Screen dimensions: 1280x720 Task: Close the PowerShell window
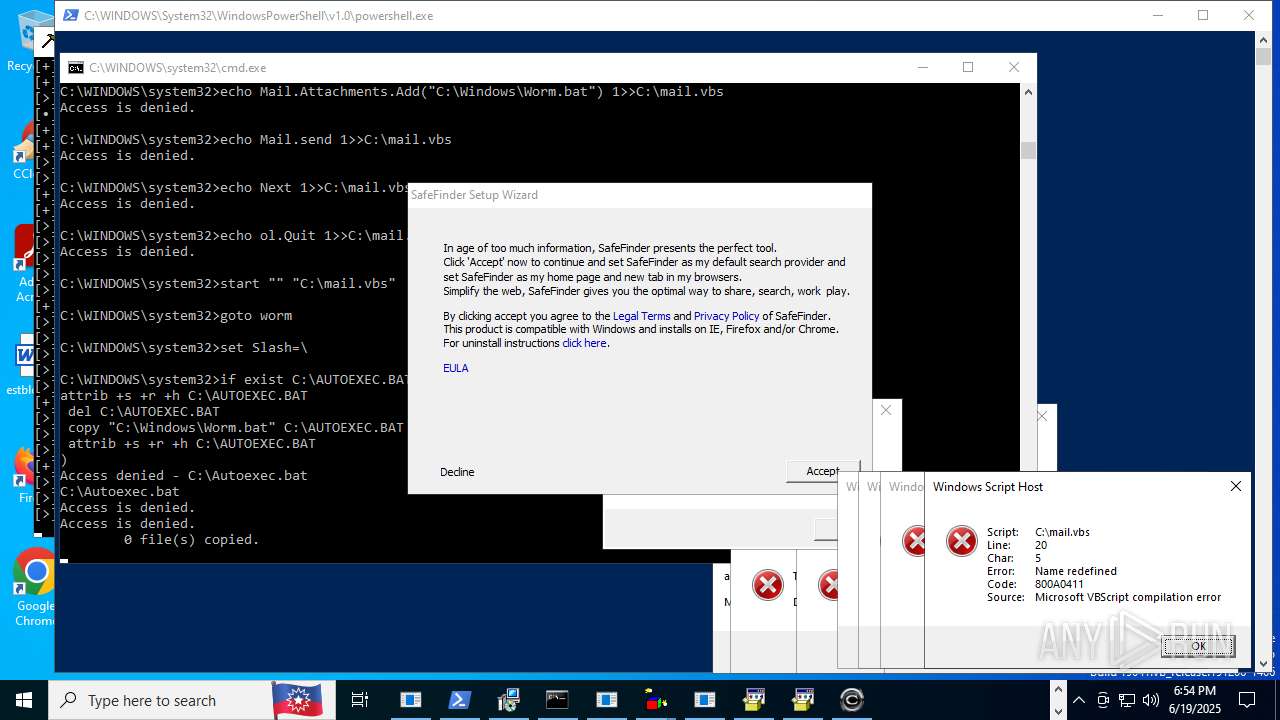point(1249,16)
